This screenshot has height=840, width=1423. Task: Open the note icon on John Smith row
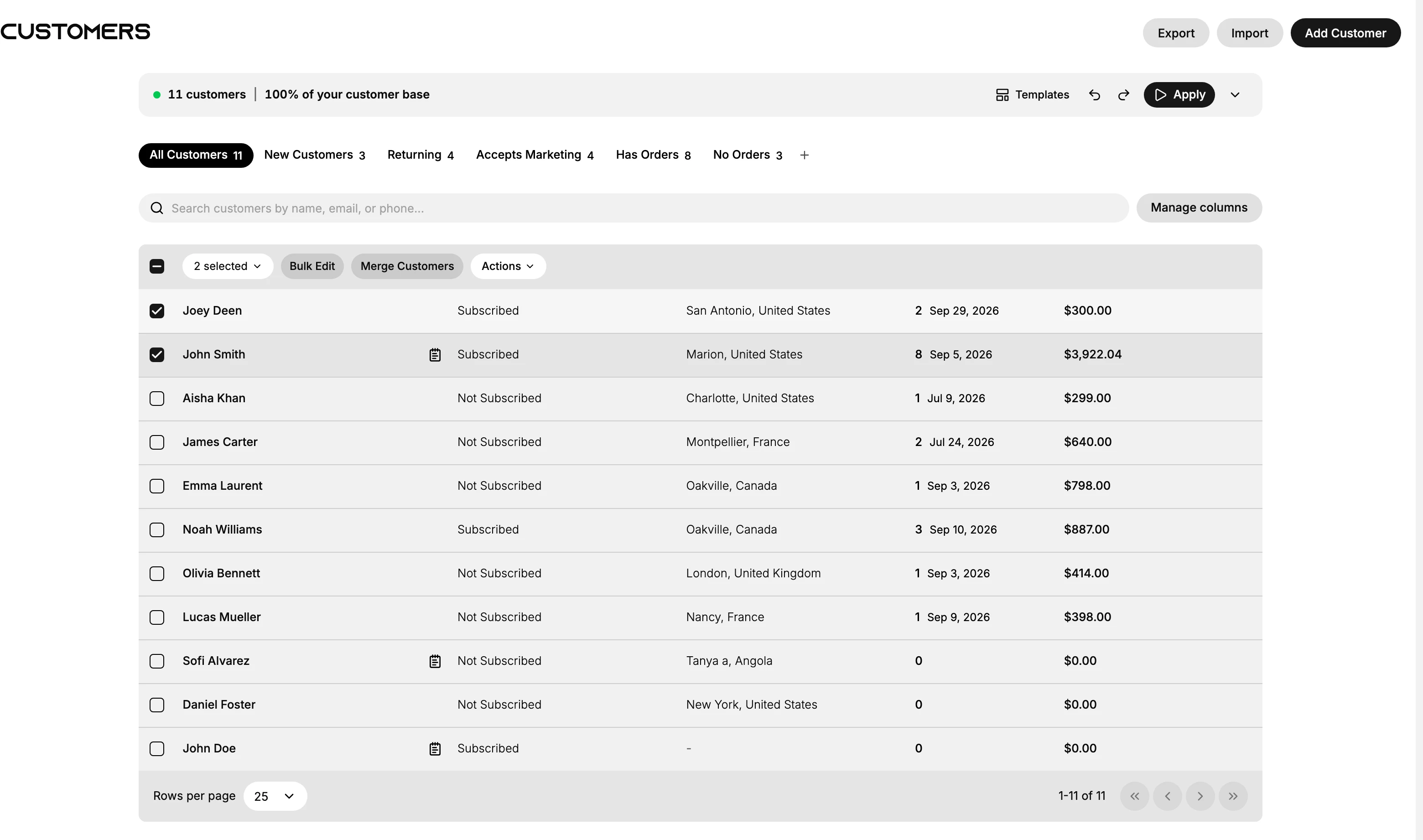coord(435,355)
